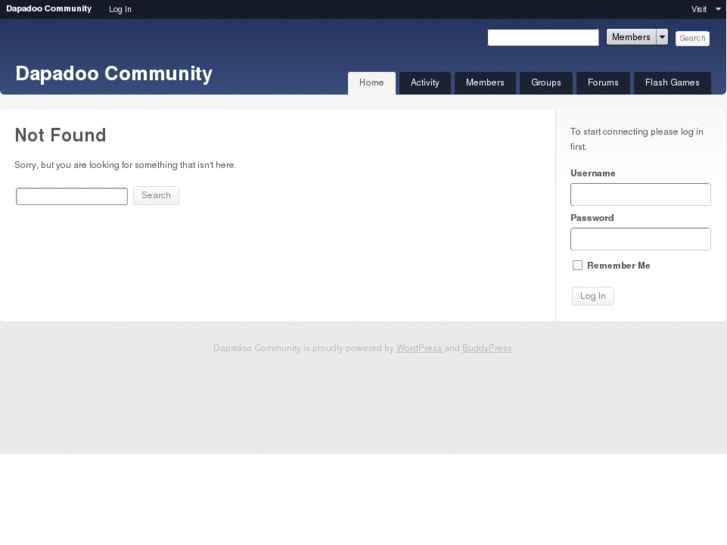The image size is (727, 545).
Task: Click the large Dapadoo Community site title
Action: pyautogui.click(x=114, y=74)
